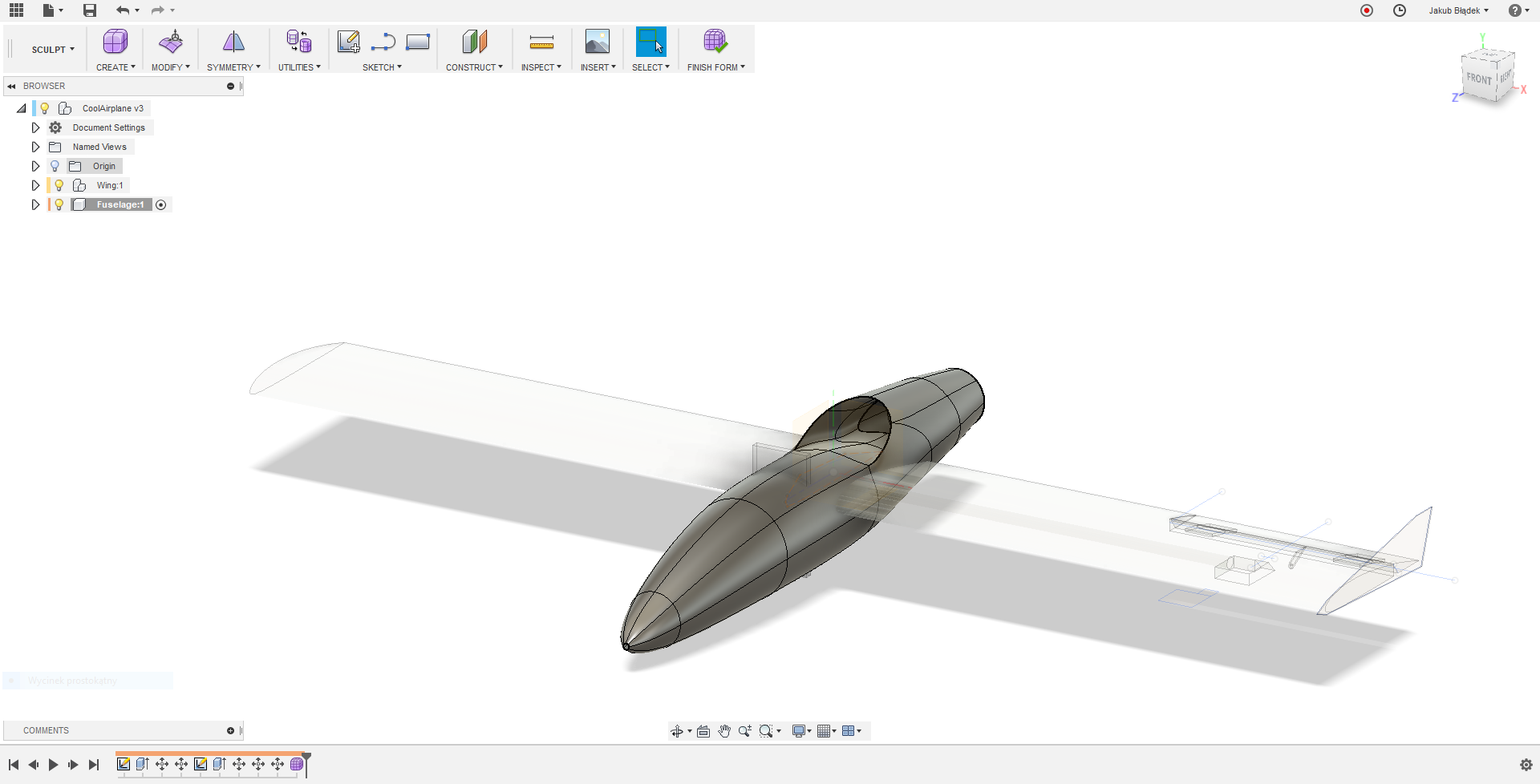
Task: Expand the Named Views folder
Action: [x=35, y=147]
